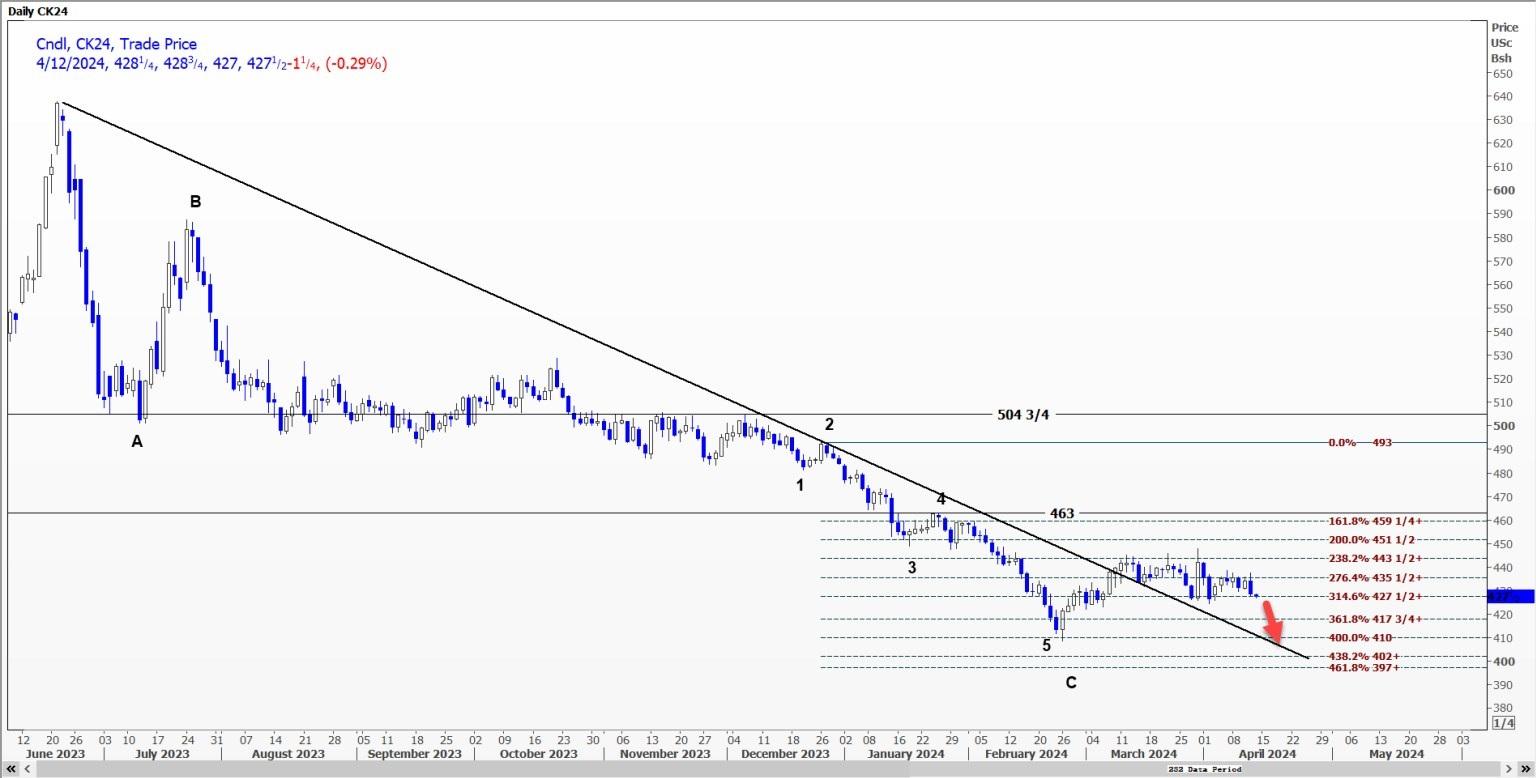Viewport: 1536px width, 778px height.
Task: Click the '314.6% 427 1/2+' Fibonacci label
Action: coord(1376,596)
